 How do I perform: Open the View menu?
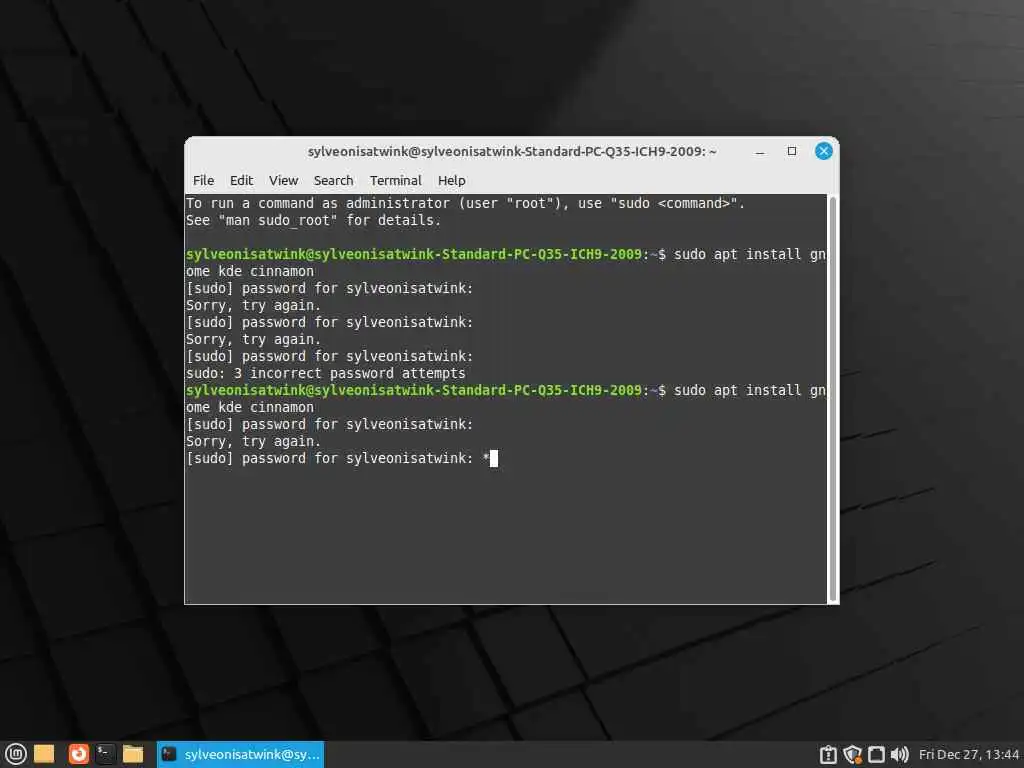[283, 180]
